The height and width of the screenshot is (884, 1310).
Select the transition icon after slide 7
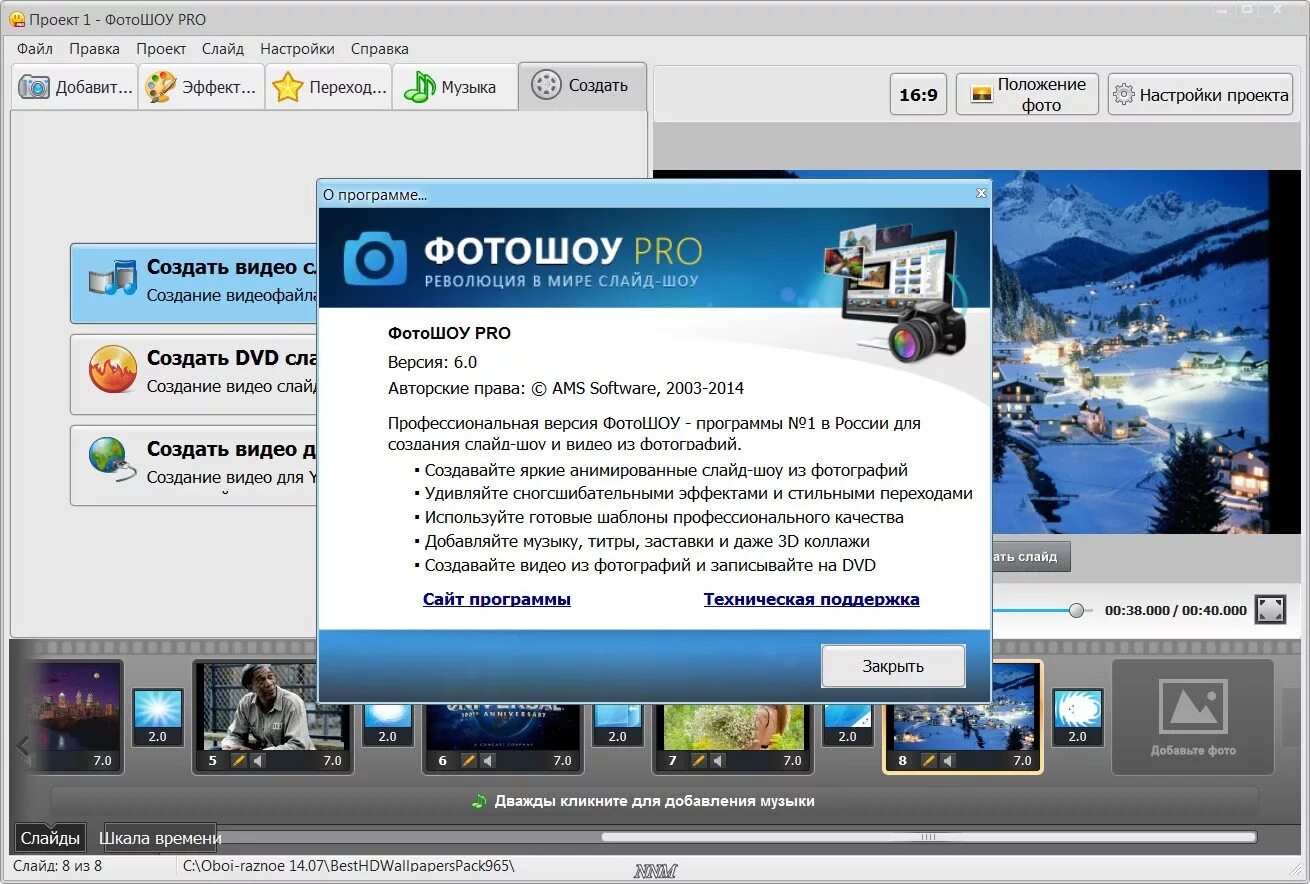pos(848,715)
